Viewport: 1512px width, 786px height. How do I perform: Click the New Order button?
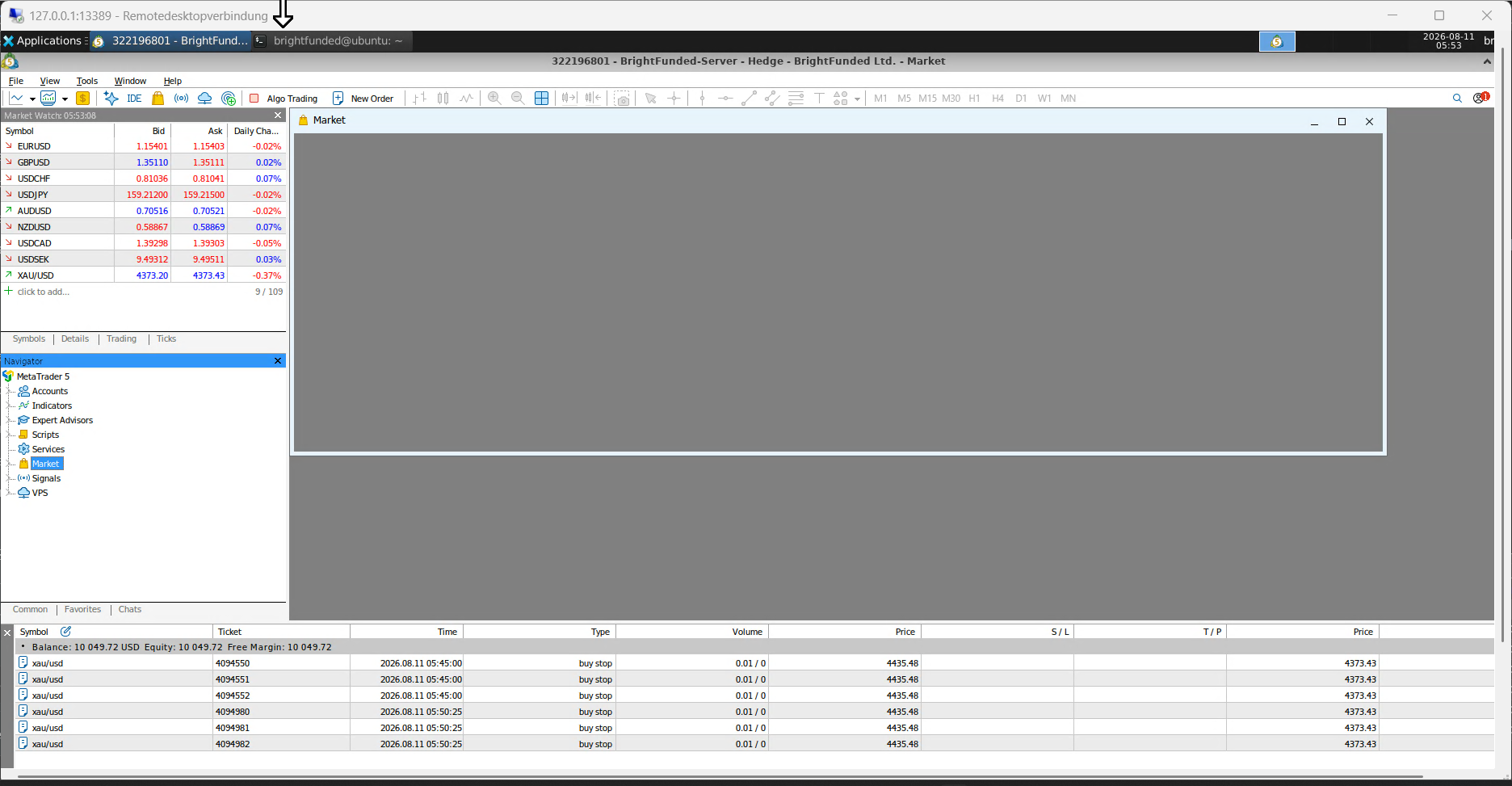pos(363,99)
